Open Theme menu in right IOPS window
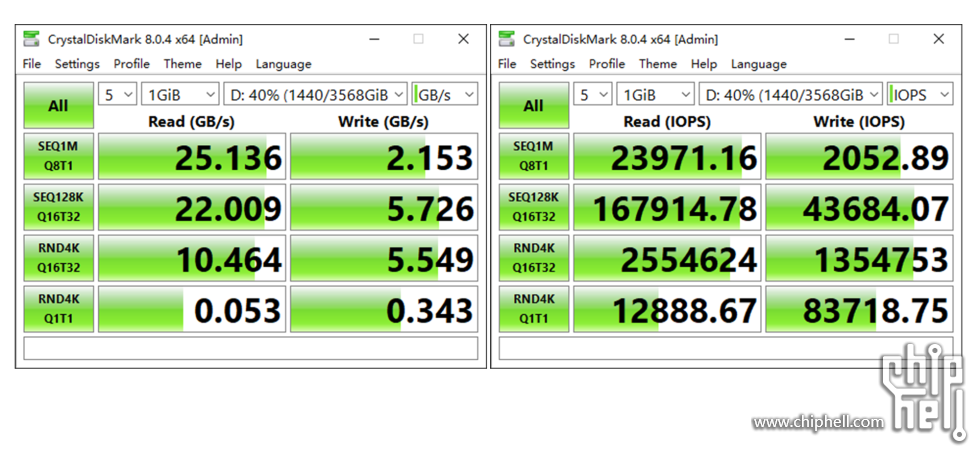980x457 pixels. (658, 64)
